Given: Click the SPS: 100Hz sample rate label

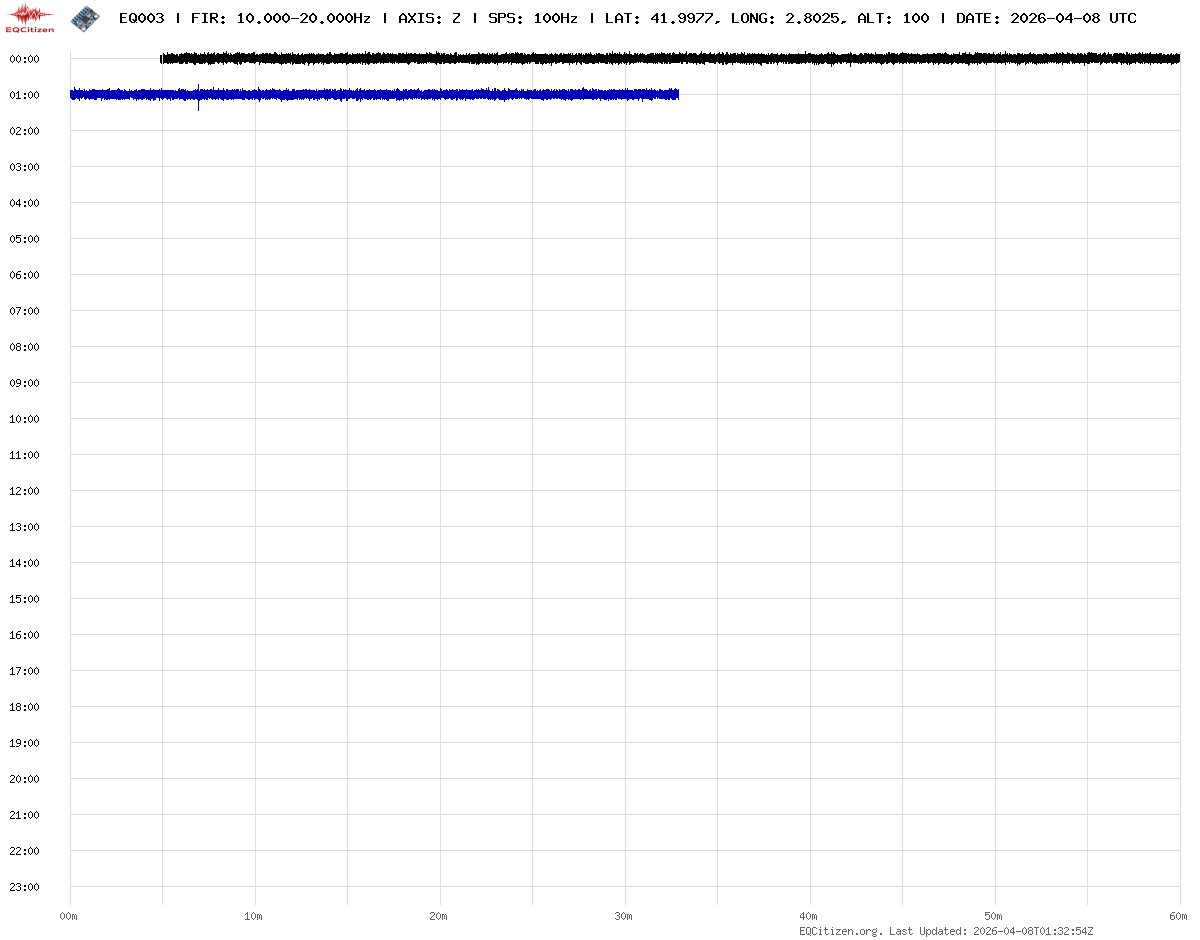Looking at the screenshot, I should pos(533,18).
